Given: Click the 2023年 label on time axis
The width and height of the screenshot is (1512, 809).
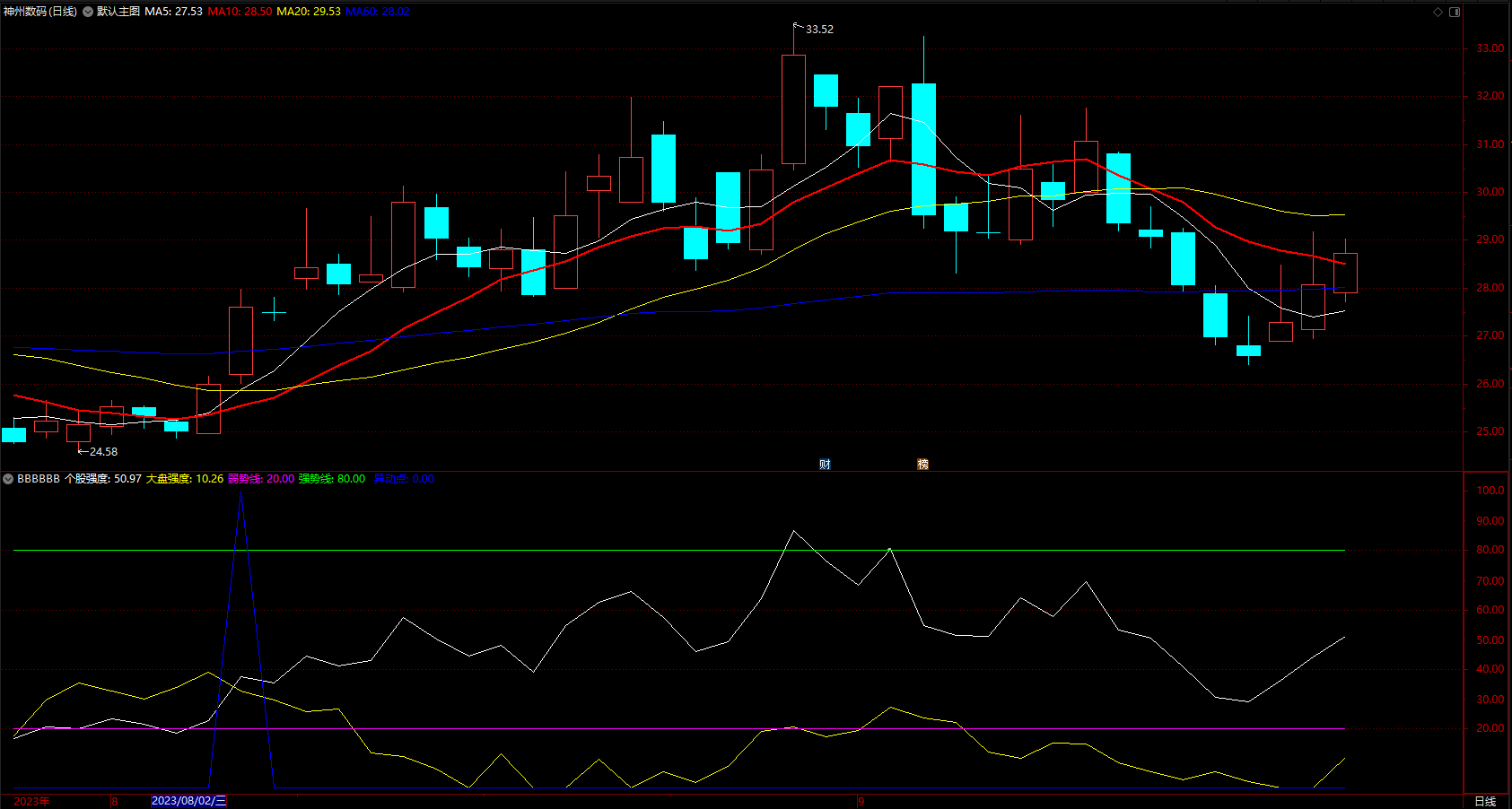Looking at the screenshot, I should tap(32, 801).
